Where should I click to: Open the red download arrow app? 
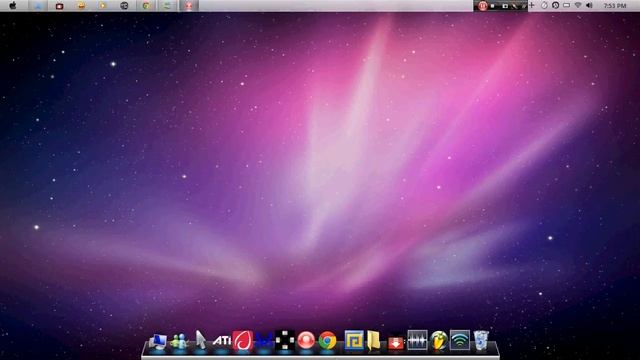[x=395, y=342]
